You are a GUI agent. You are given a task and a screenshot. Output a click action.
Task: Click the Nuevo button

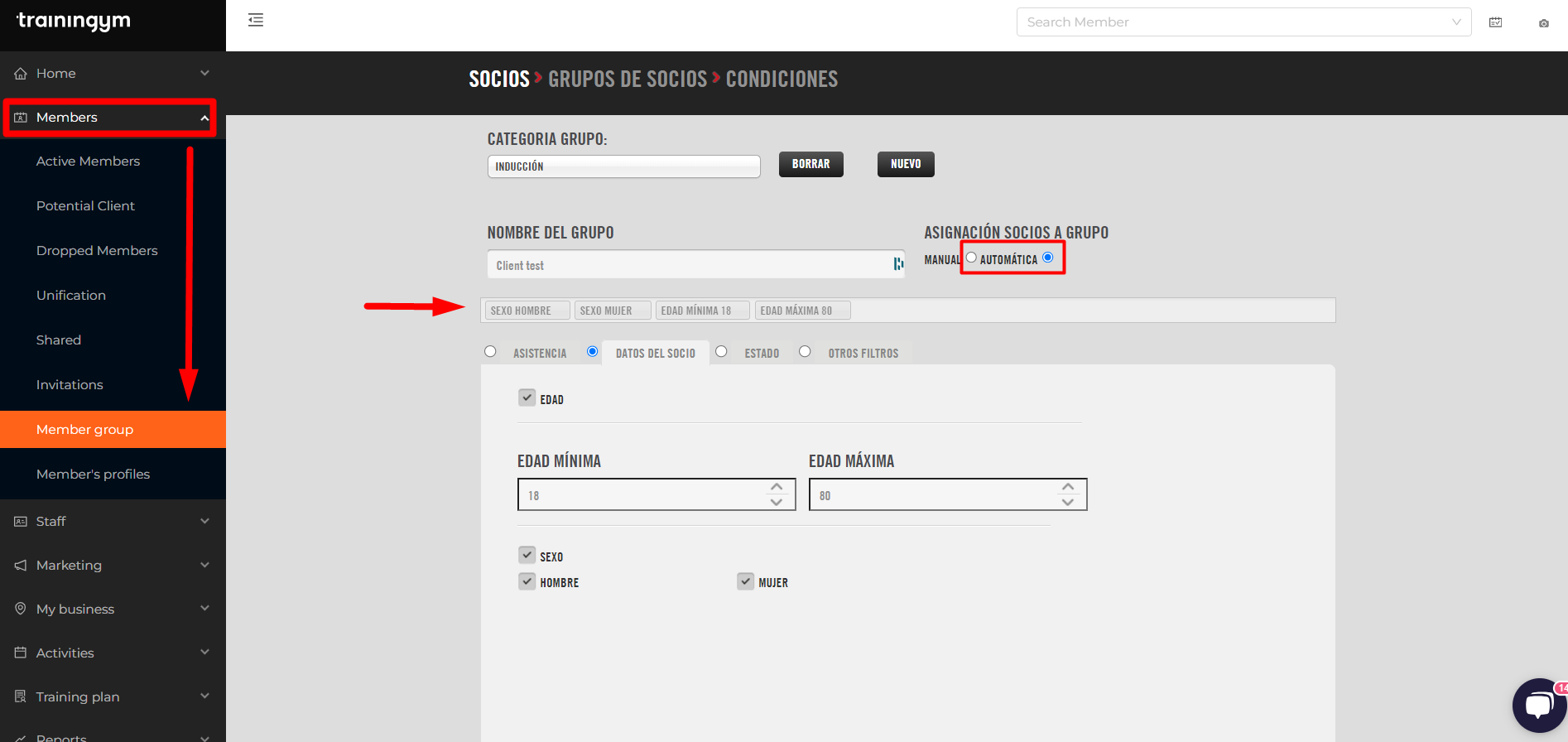(906, 164)
